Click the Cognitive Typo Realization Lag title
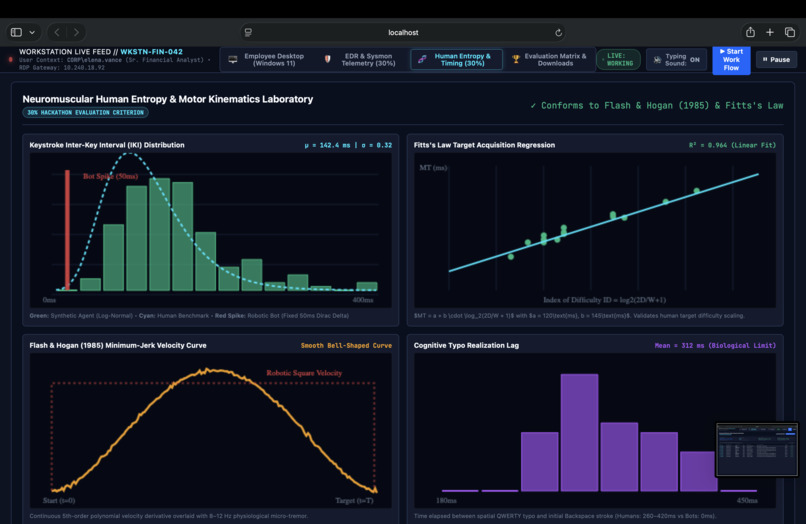The height and width of the screenshot is (524, 806). coord(466,346)
